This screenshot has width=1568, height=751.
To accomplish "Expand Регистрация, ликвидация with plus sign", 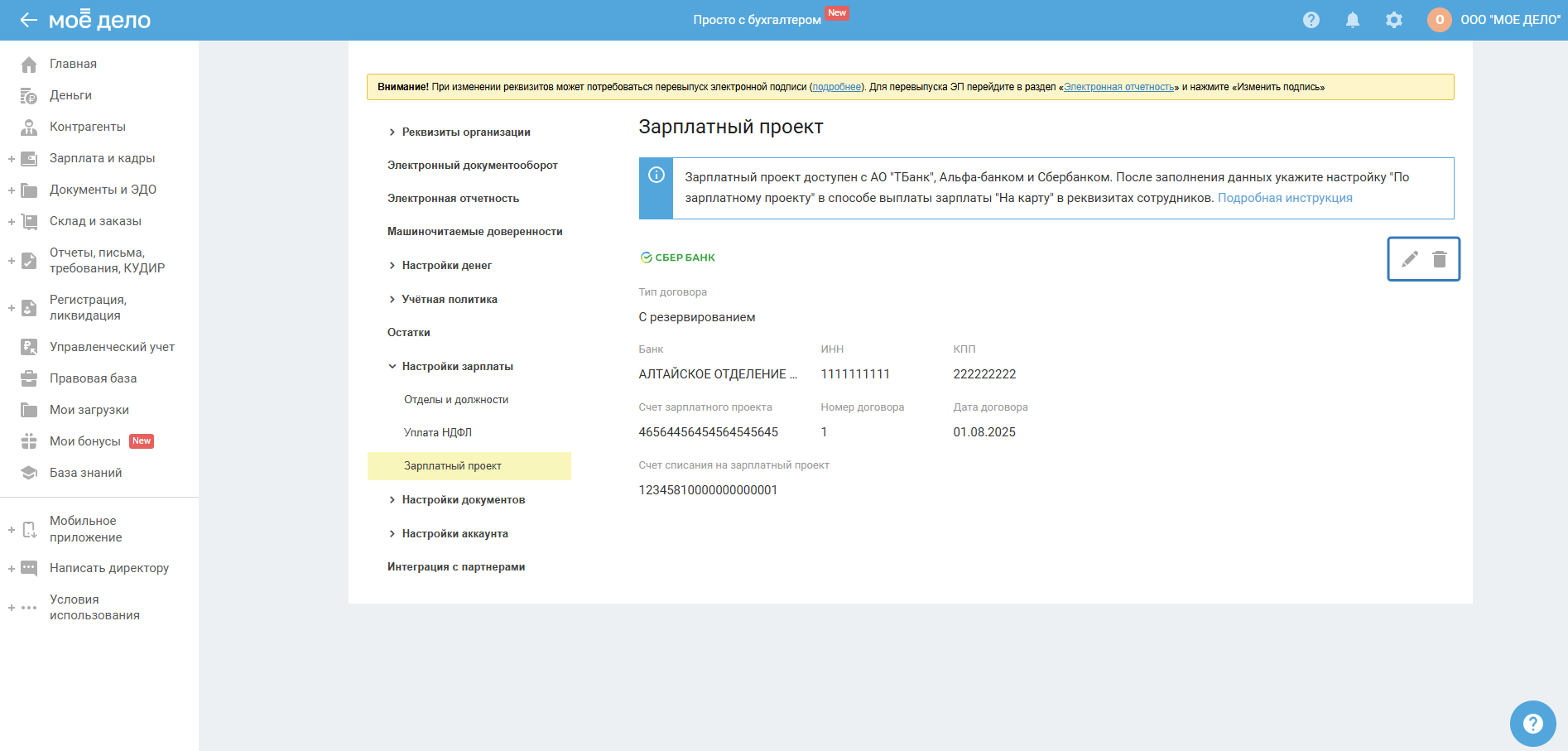I will coord(12,308).
